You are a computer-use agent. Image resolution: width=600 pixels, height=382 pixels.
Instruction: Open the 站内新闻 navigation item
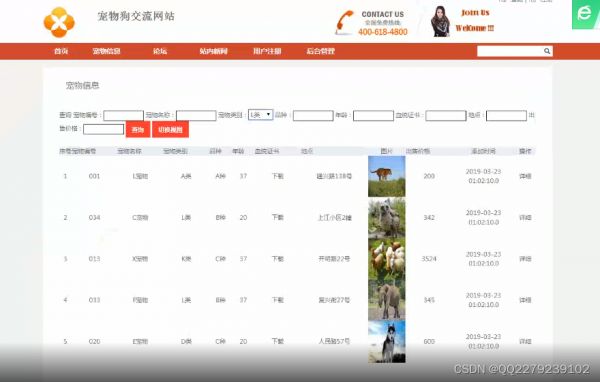pyautogui.click(x=213, y=51)
